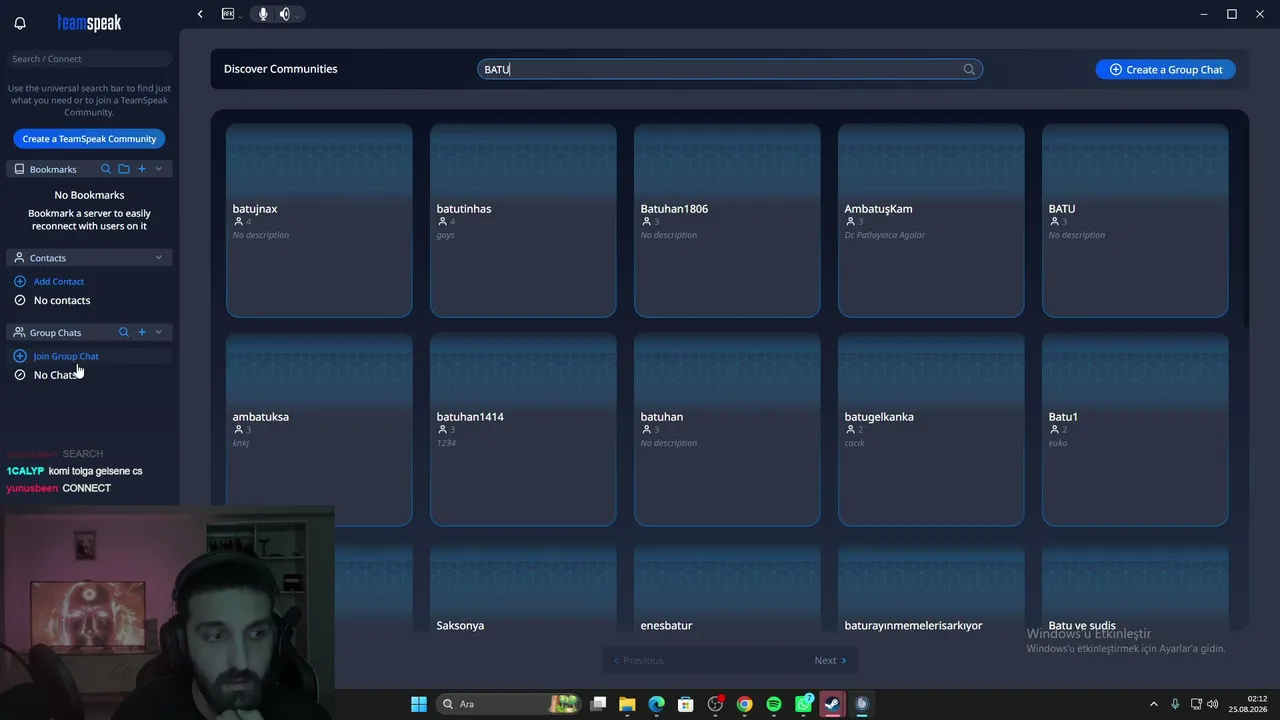Click the Saksonya community name

pyautogui.click(x=460, y=625)
